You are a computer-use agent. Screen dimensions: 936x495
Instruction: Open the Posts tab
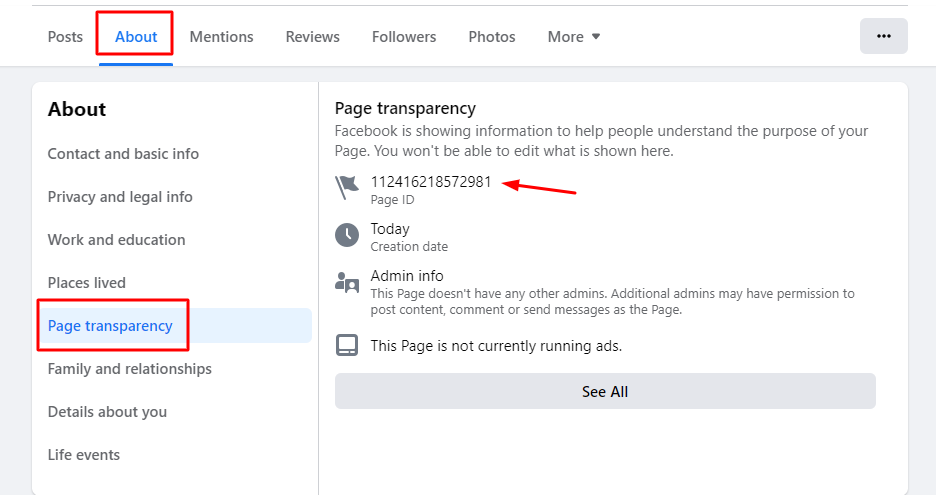tap(65, 36)
